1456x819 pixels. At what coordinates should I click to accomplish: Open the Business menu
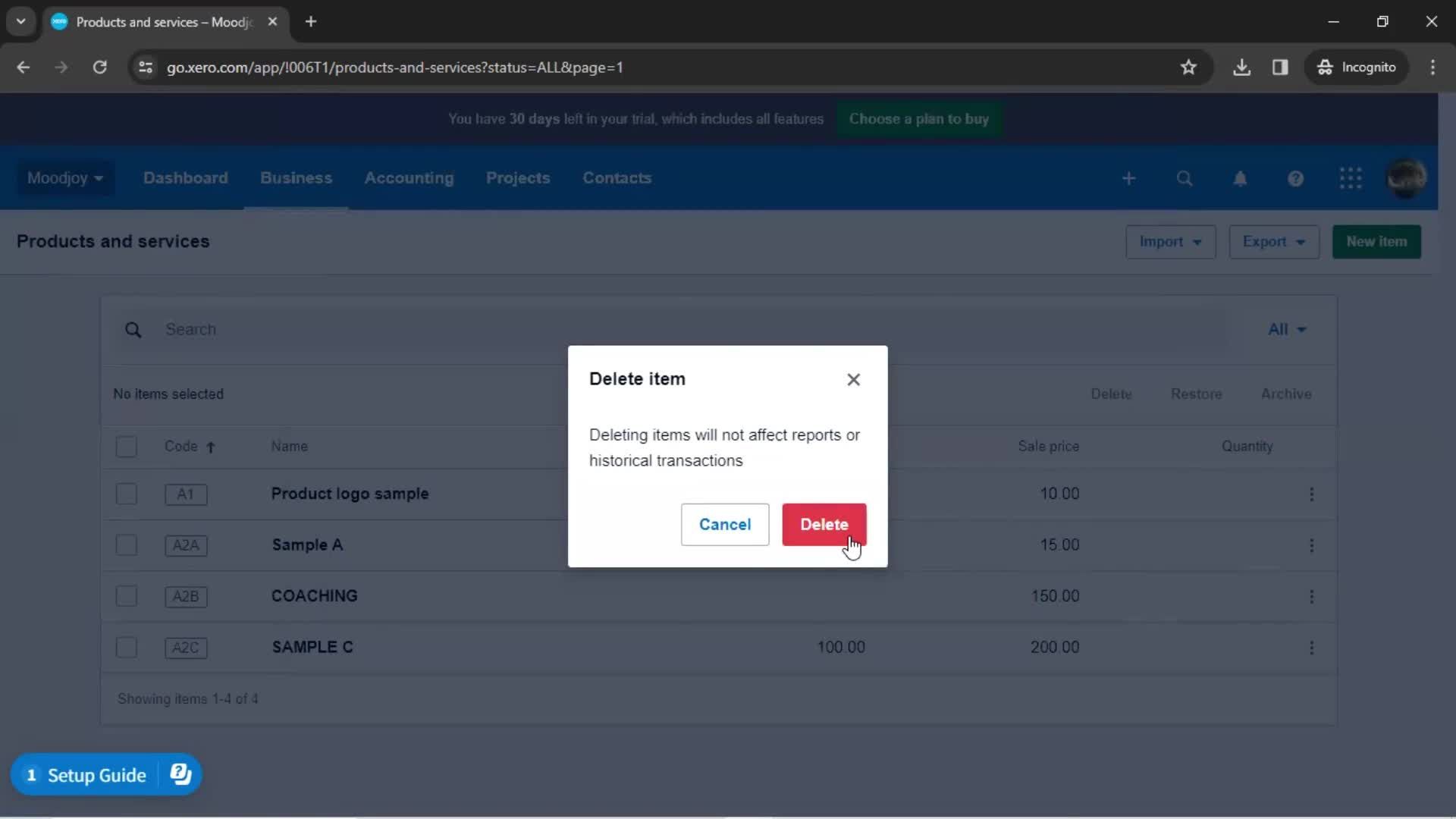[x=296, y=178]
